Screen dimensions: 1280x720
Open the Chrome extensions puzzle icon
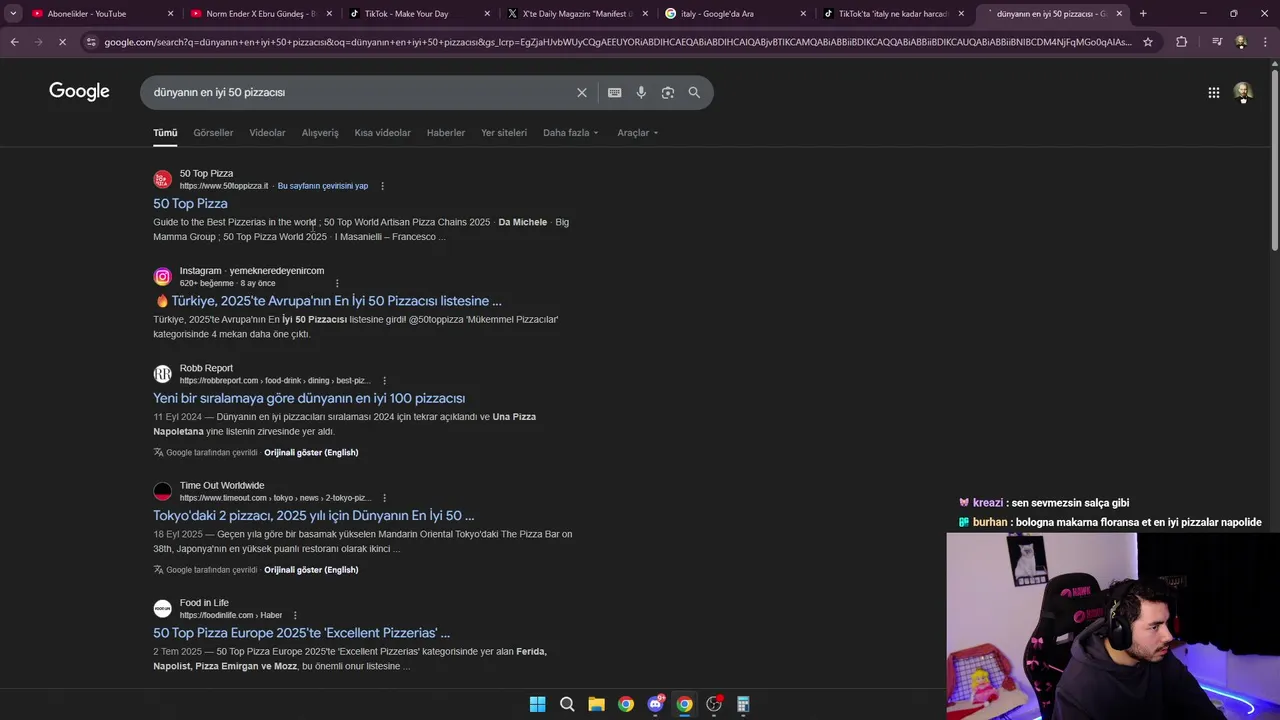pos(1181,42)
